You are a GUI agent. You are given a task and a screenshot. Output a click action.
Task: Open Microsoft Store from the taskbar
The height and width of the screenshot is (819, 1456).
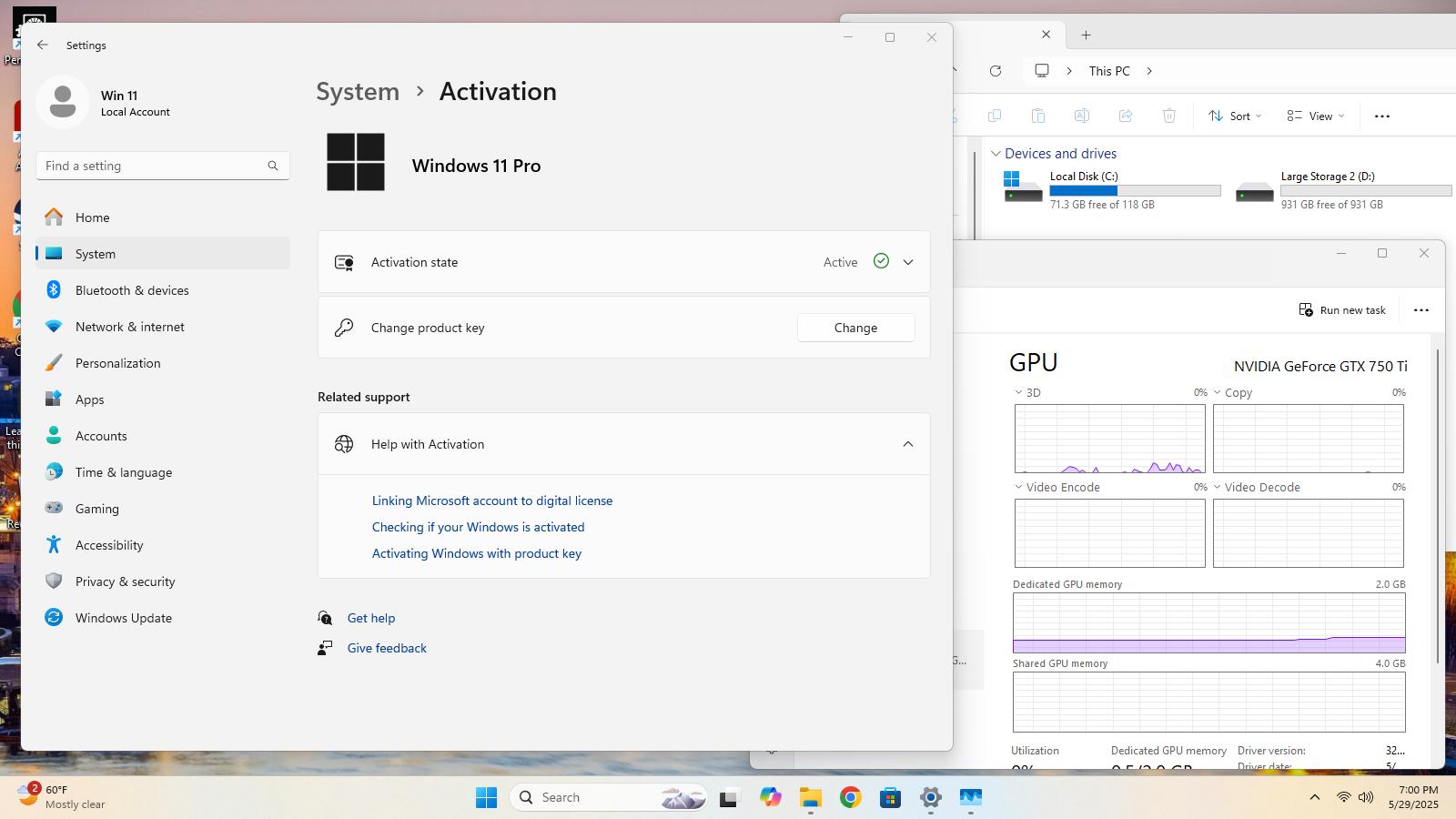coord(890,798)
